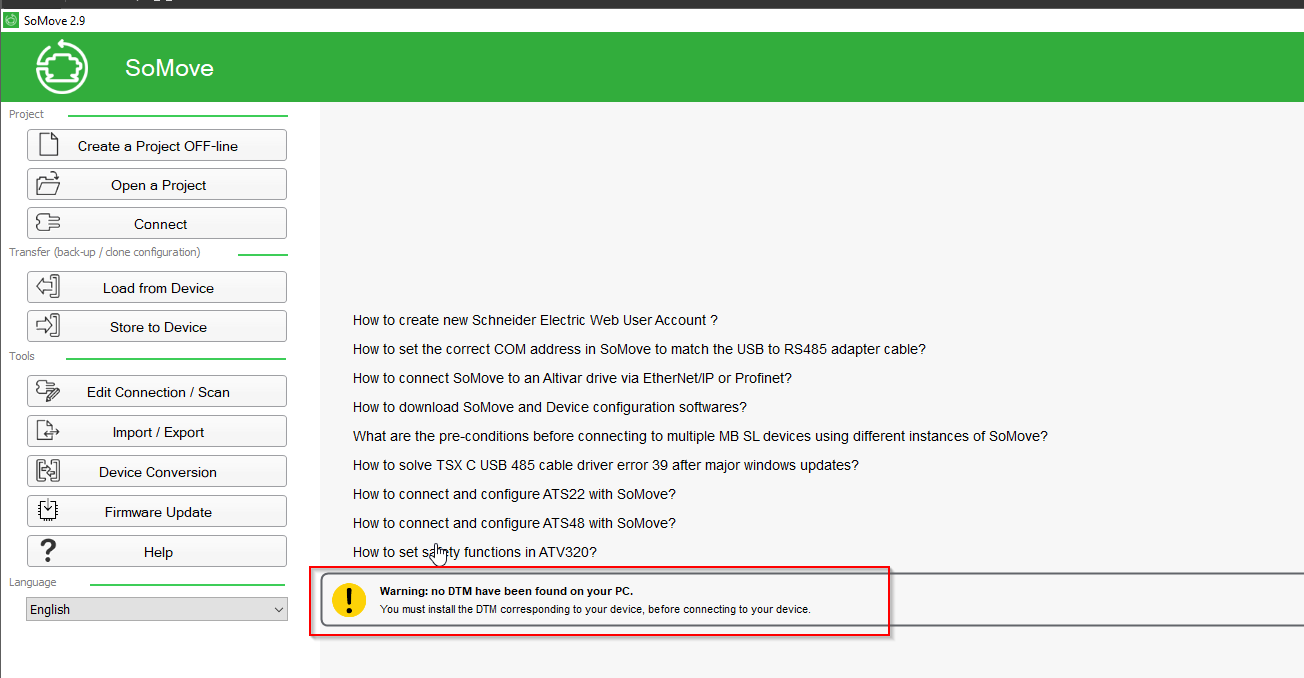Click the SoMove 2.9 title bar icon
Viewport: 1304px width, 678px height.
click(x=11, y=20)
